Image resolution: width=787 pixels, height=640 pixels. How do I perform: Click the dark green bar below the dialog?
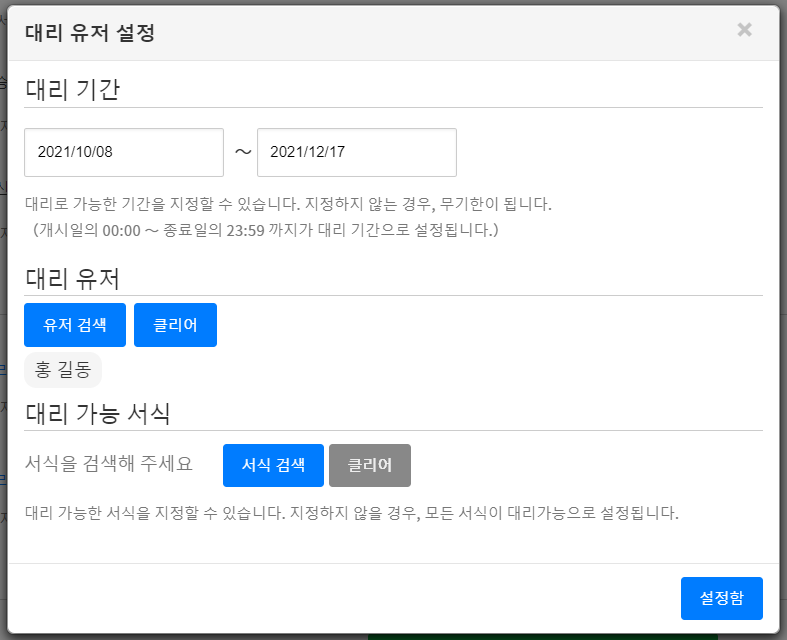[x=542, y=636]
